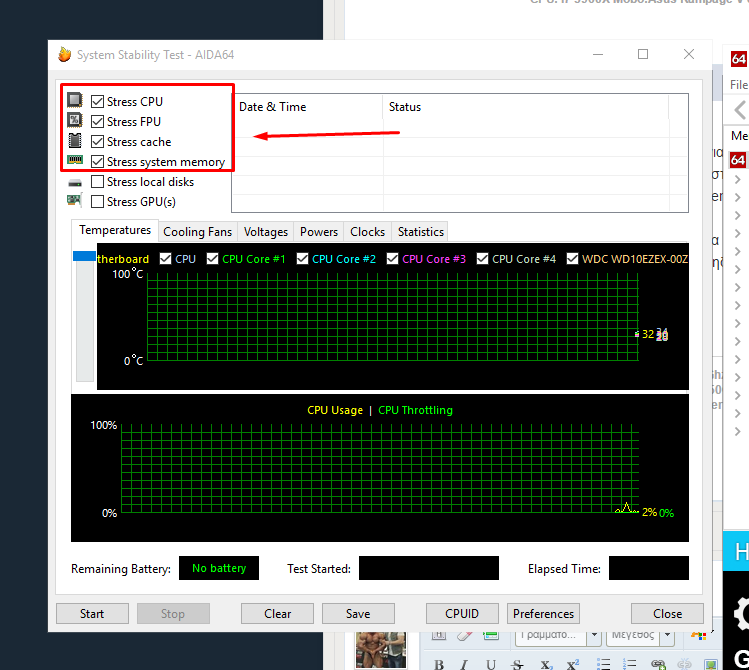This screenshot has height=670, width=749.
Task: Maximize the System Stability Test window
Action: click(643, 54)
